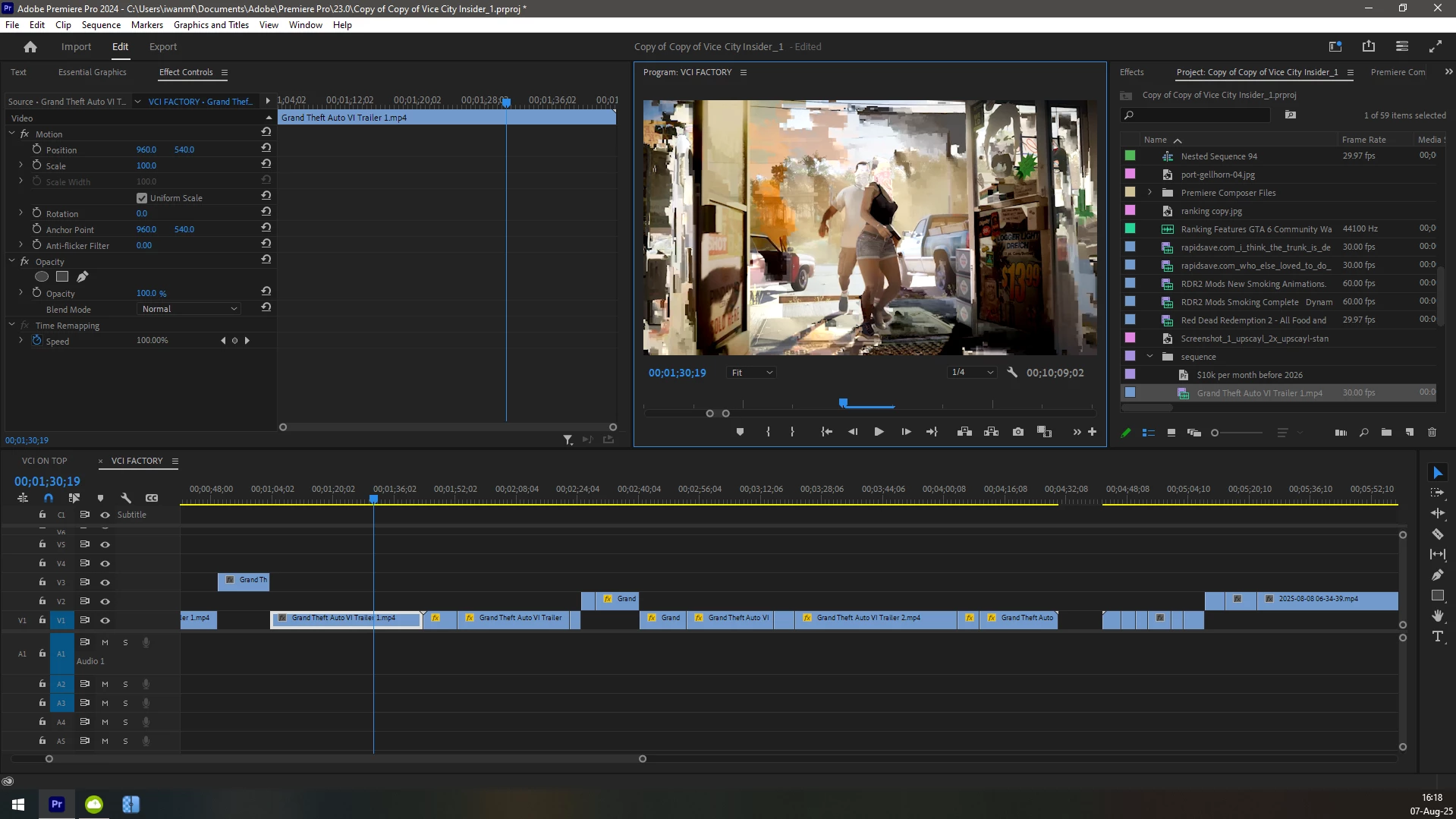Open the Fit zoom level dropdown
The width and height of the screenshot is (1456, 819).
tap(751, 373)
